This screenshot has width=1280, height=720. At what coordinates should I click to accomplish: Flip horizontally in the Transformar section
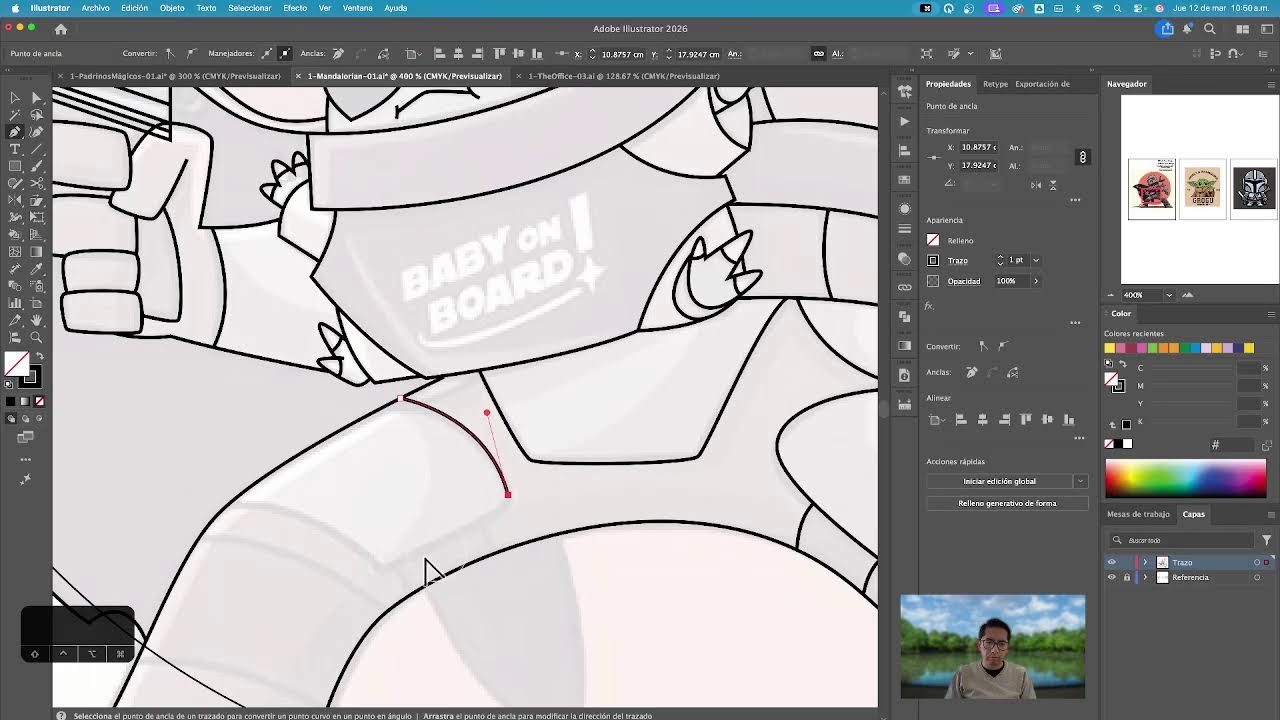1036,185
